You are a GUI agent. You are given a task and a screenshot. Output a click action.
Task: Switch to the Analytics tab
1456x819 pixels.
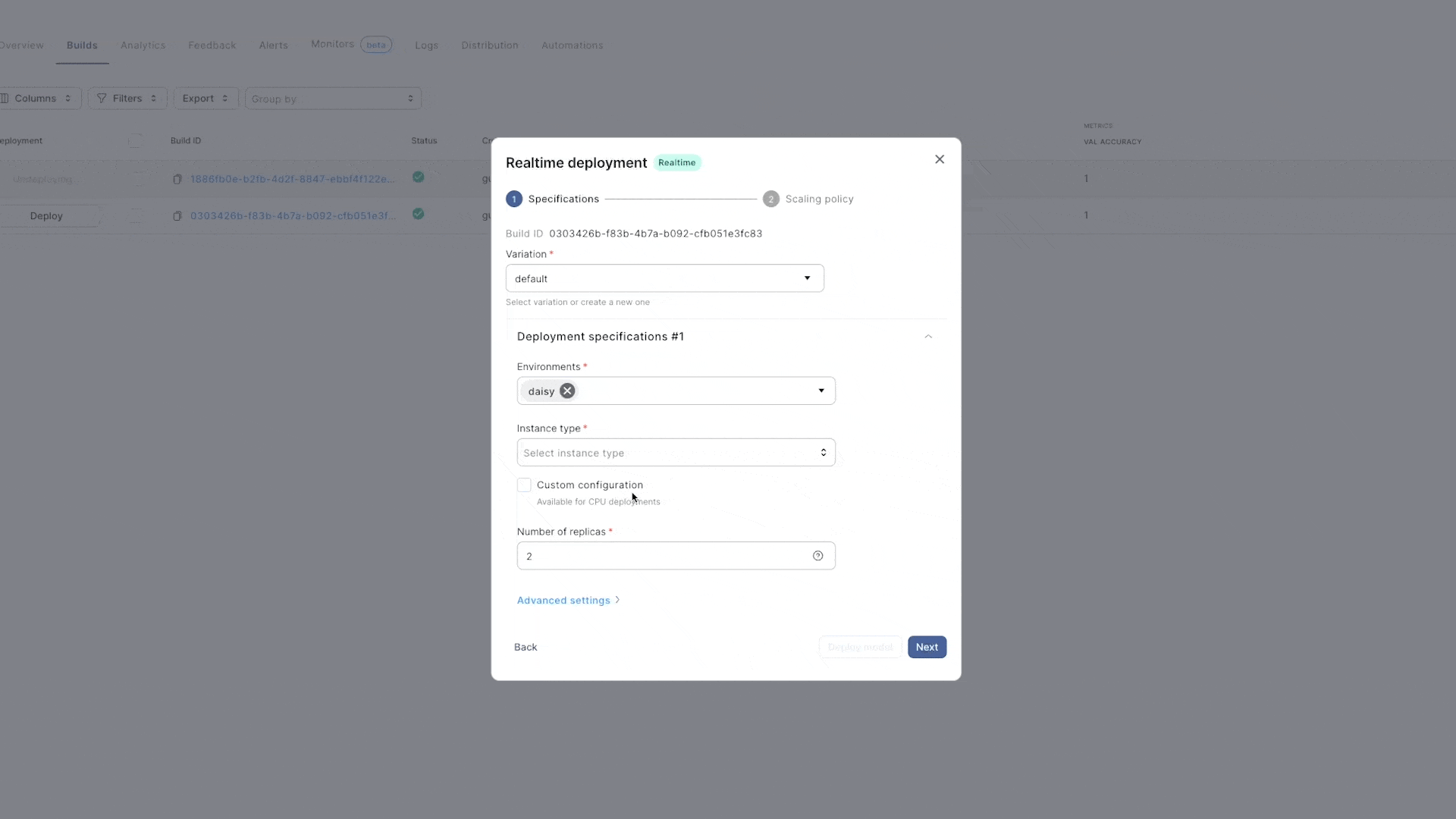(143, 45)
